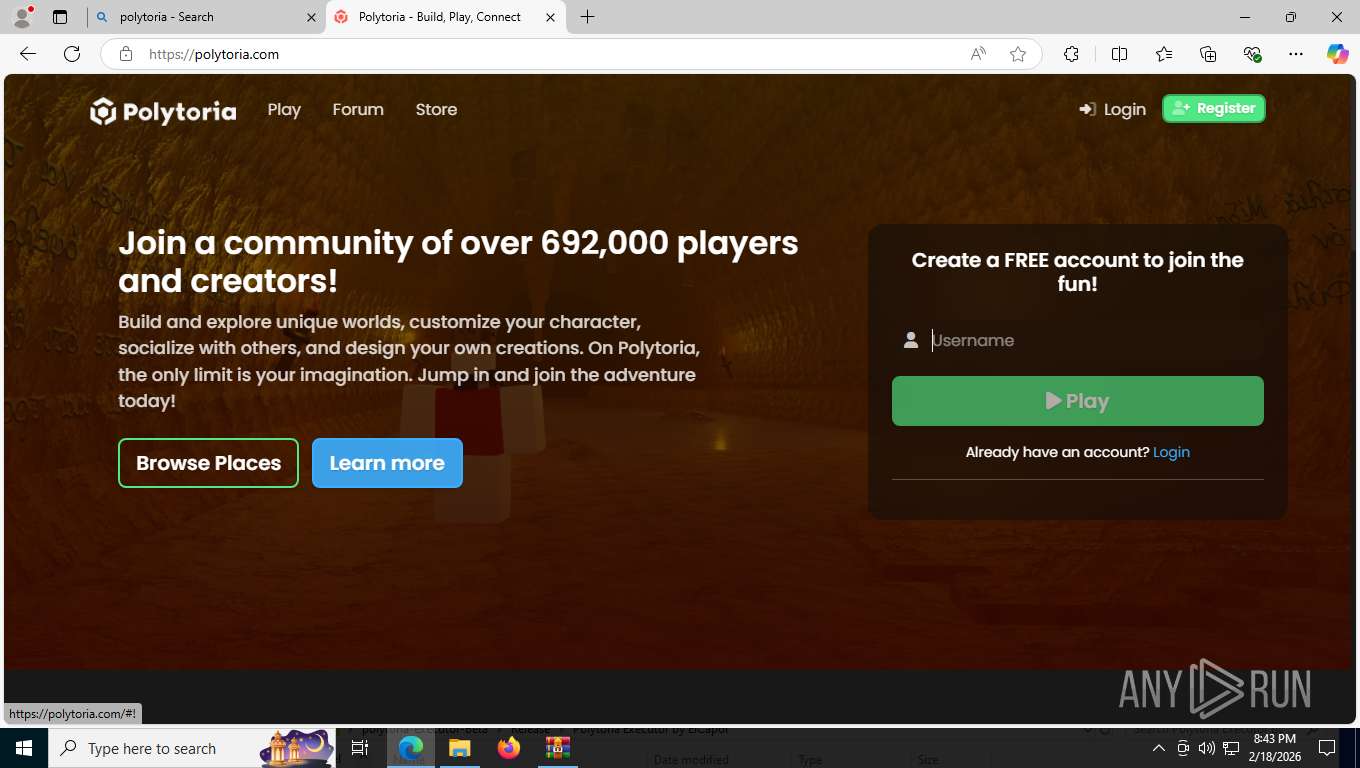Open the clock showing 8:43 PM

point(1275,748)
